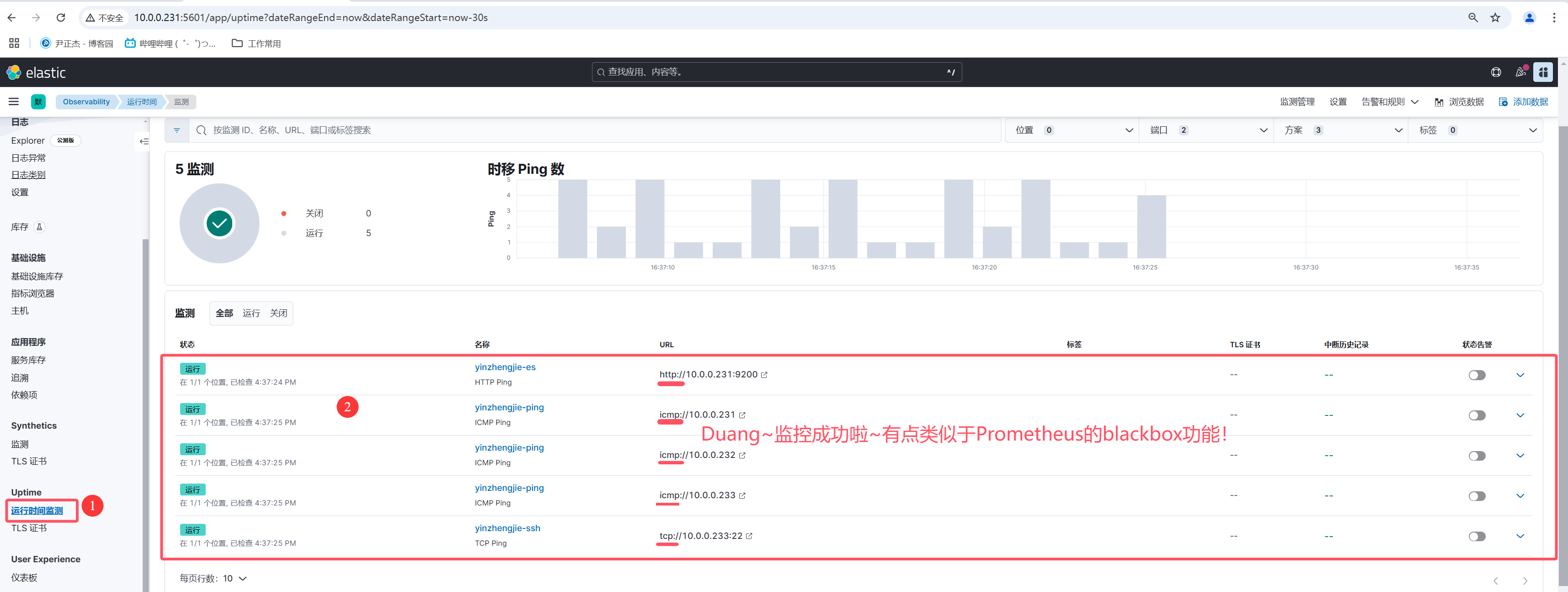Go to the previous table page arrow
This screenshot has width=1568, height=592.
pyautogui.click(x=1496, y=581)
